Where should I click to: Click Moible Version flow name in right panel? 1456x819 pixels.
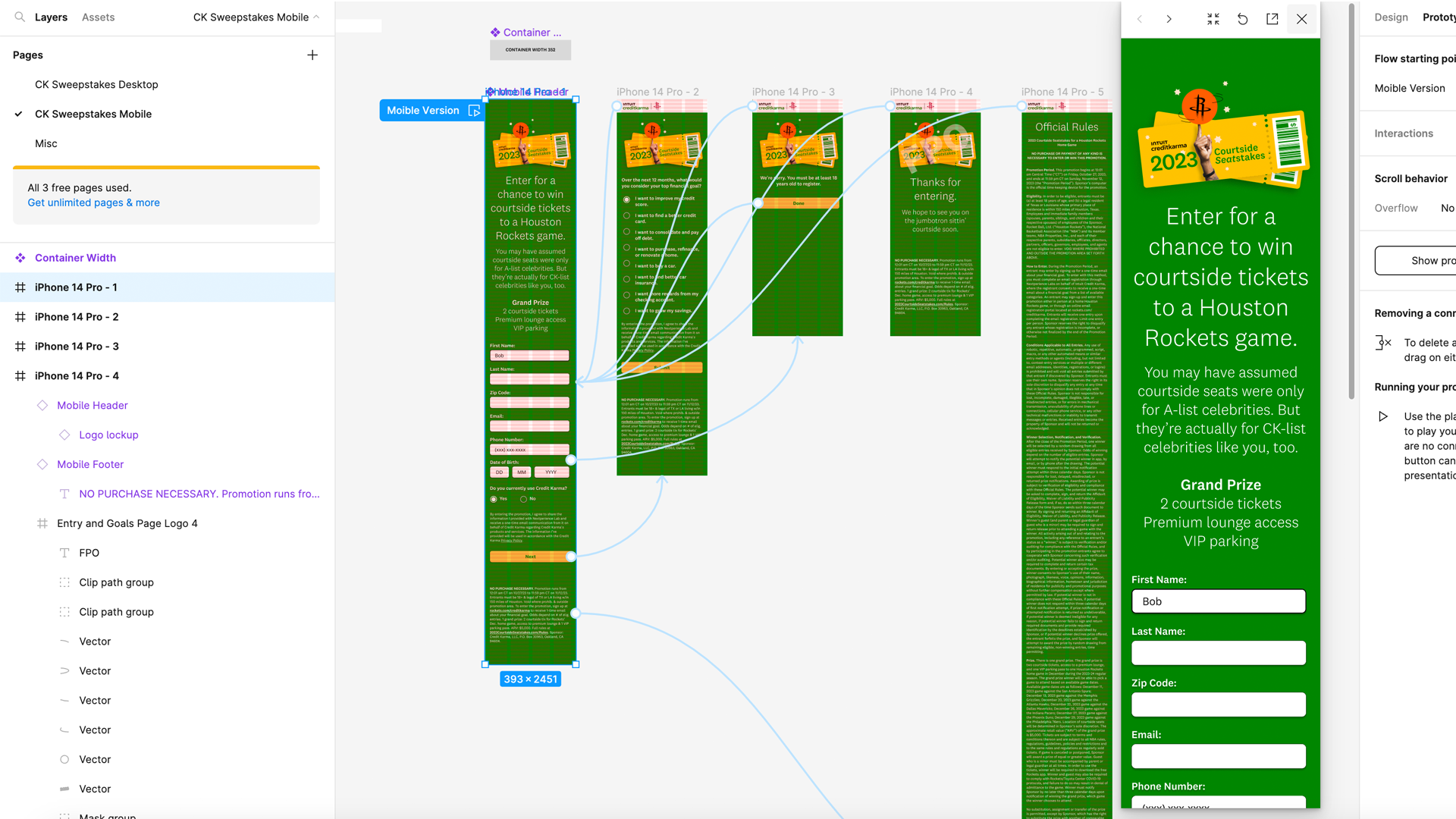click(1410, 88)
